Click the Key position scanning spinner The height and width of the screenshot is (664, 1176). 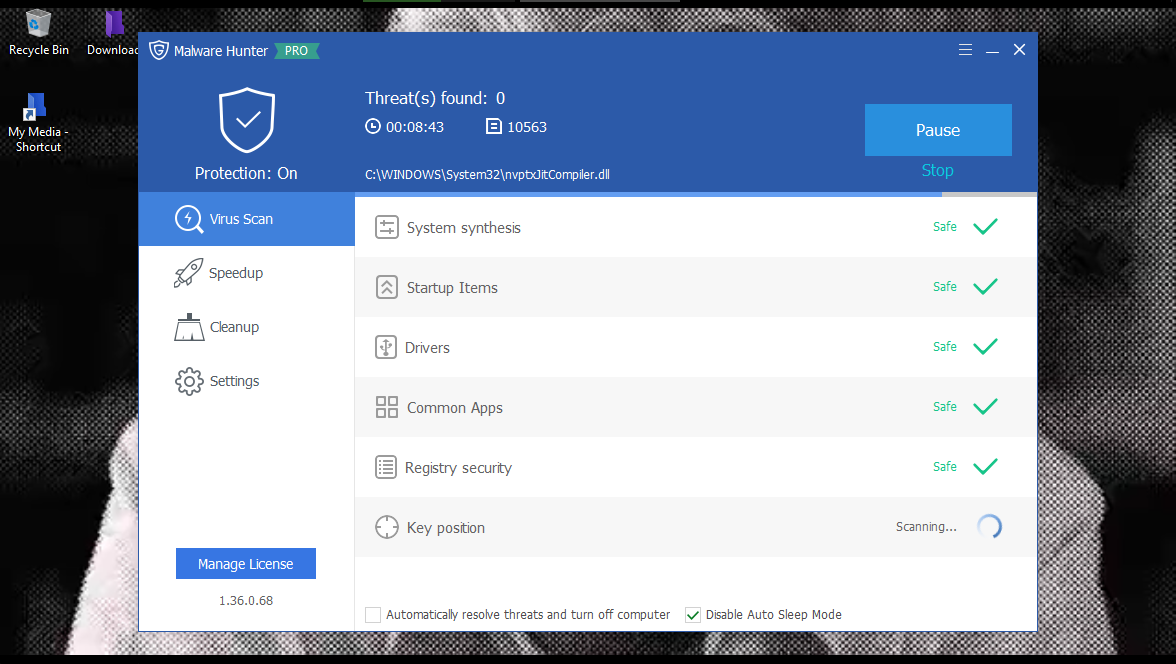tap(989, 527)
